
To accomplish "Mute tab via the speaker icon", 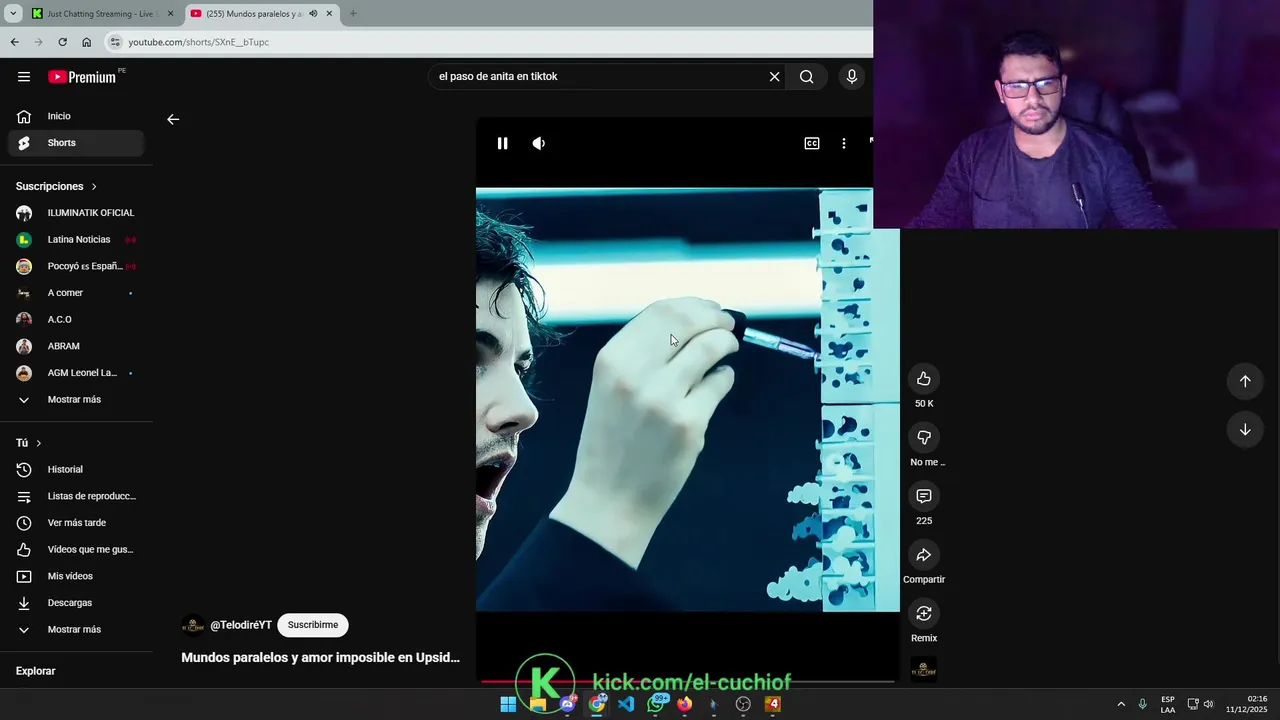I will pos(313,14).
